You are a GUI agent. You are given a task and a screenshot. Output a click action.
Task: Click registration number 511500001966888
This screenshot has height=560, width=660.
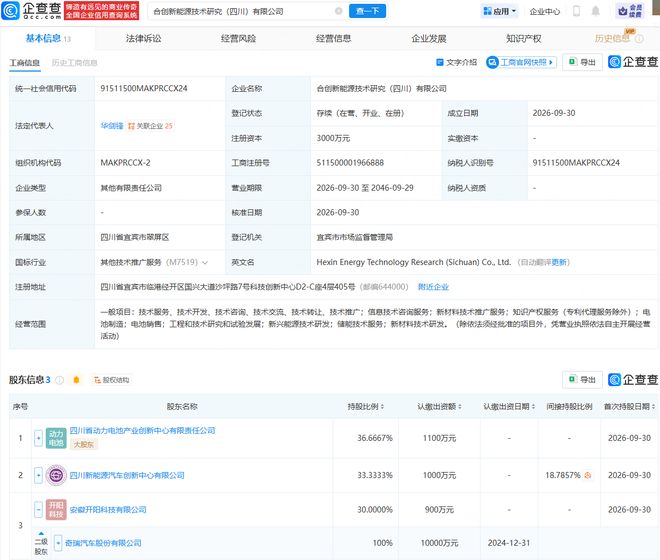point(350,163)
